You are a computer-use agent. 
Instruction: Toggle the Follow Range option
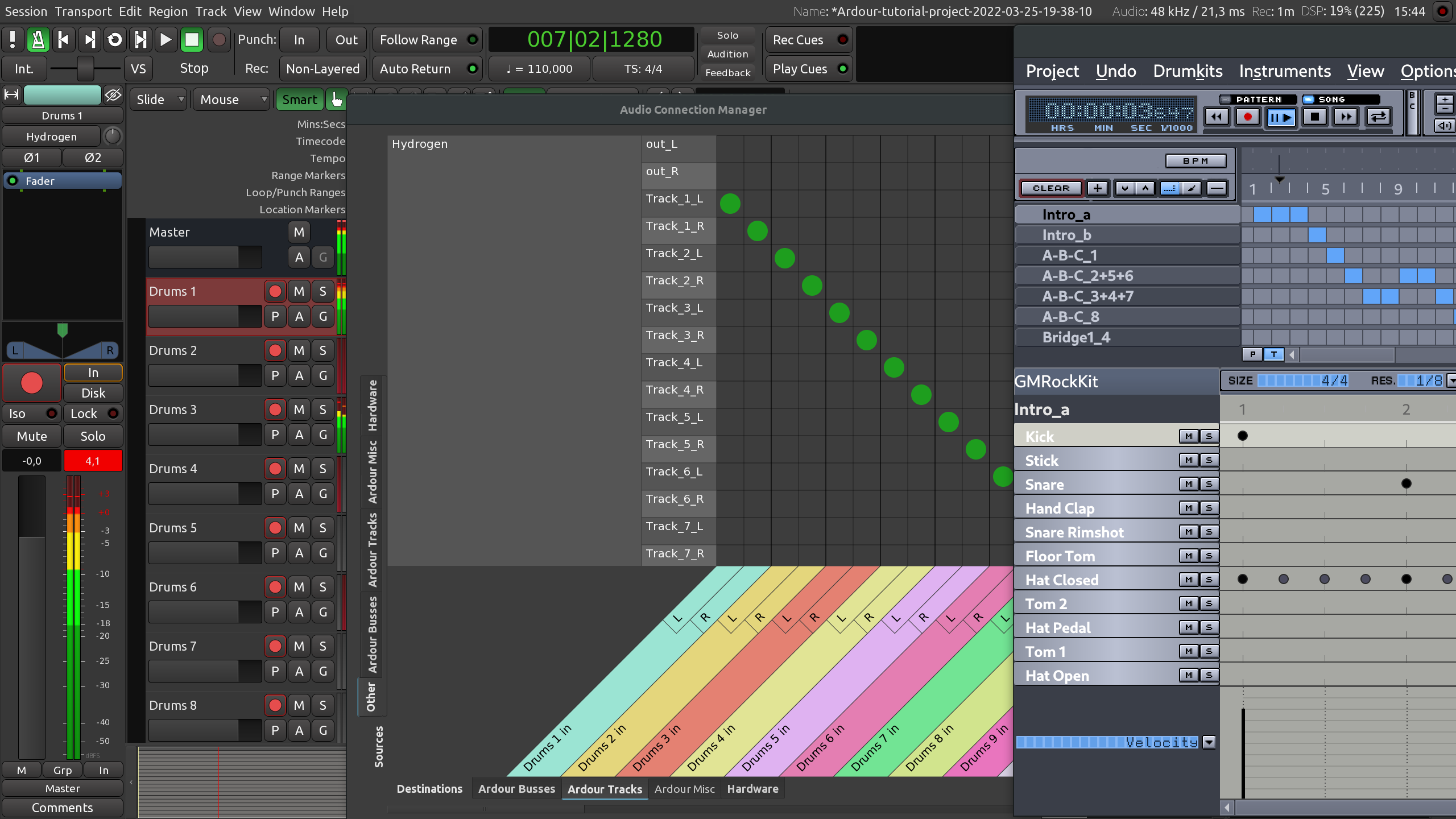pyautogui.click(x=427, y=40)
